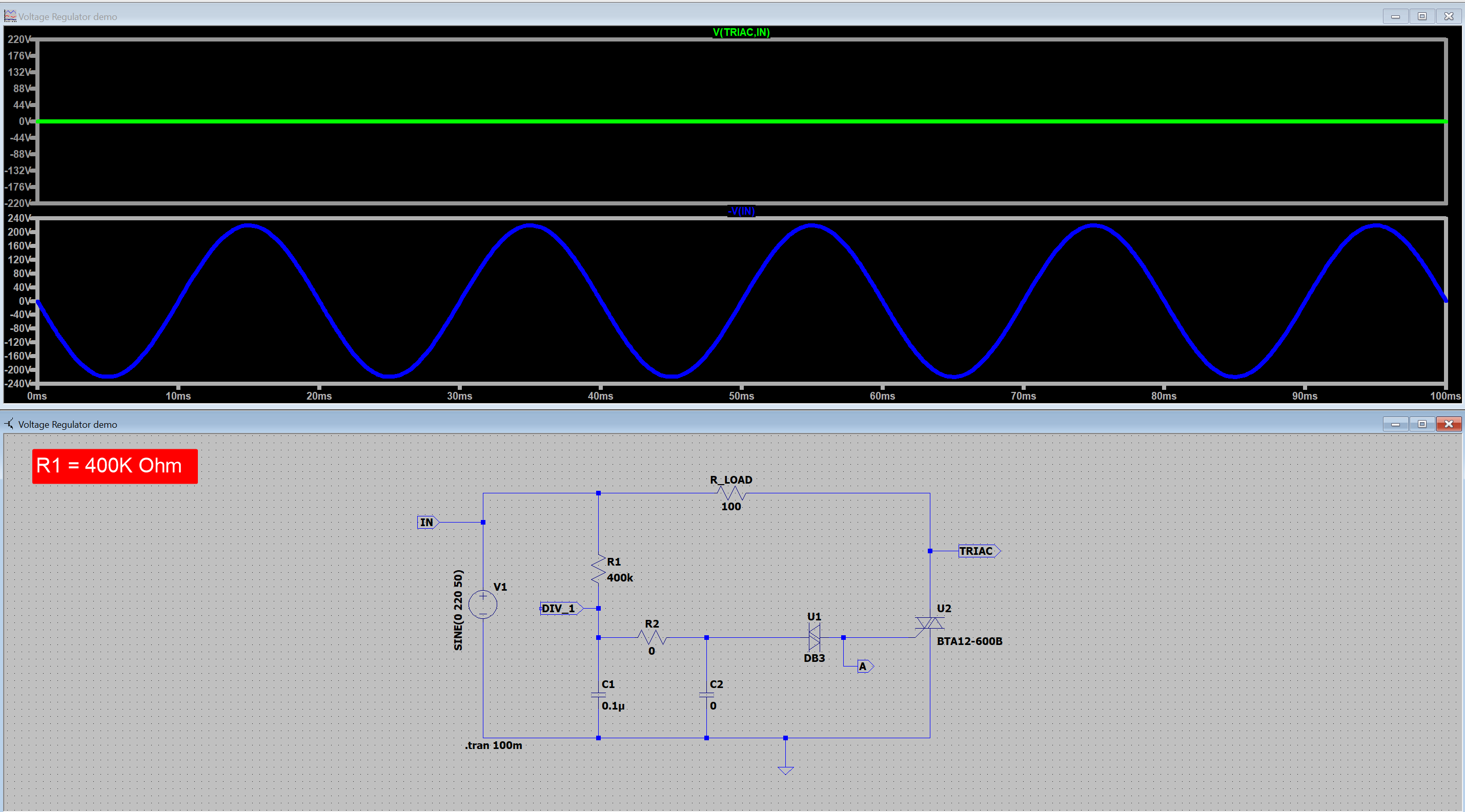Click the 0 value of R2
Viewport: 1465px width, 812px height.
pyautogui.click(x=652, y=651)
